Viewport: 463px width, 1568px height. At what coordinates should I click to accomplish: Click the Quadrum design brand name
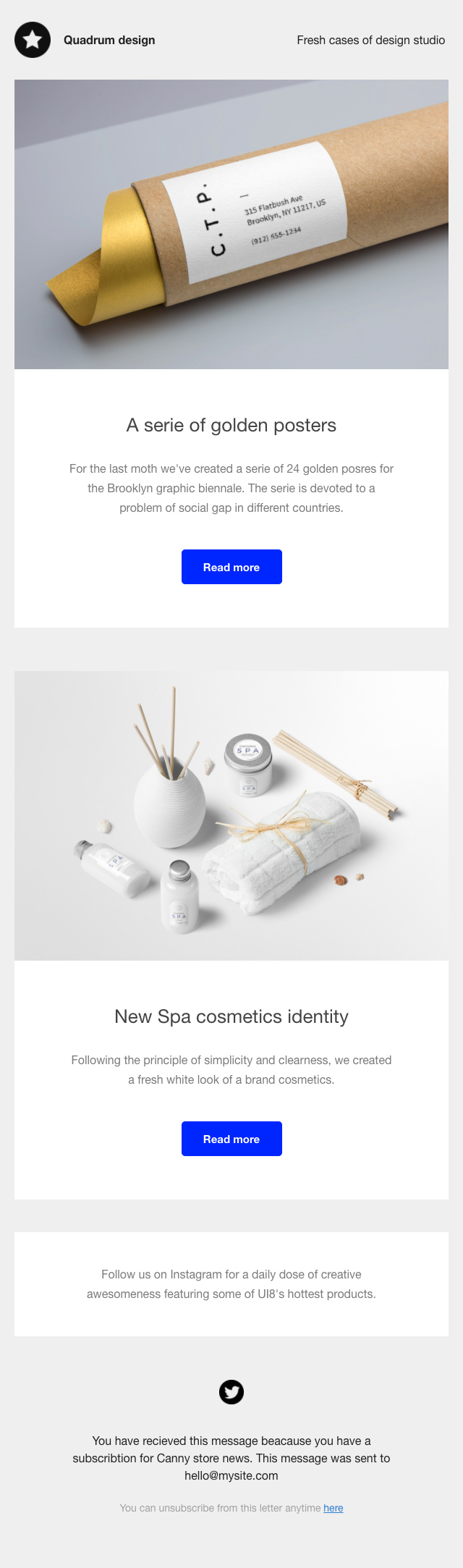click(x=109, y=41)
